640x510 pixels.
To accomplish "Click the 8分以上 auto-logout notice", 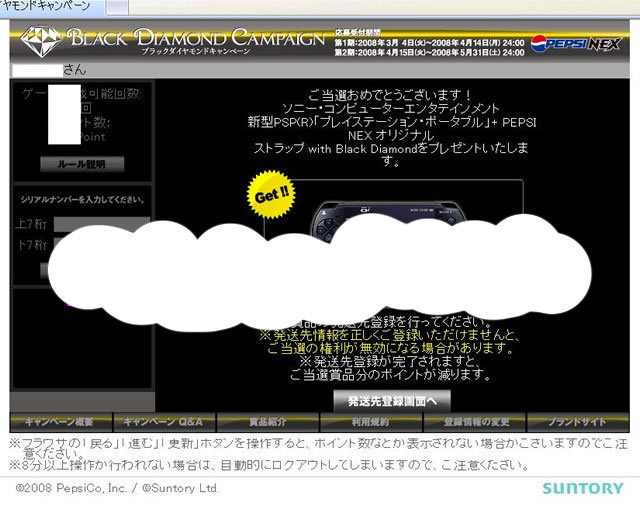I will [269, 465].
